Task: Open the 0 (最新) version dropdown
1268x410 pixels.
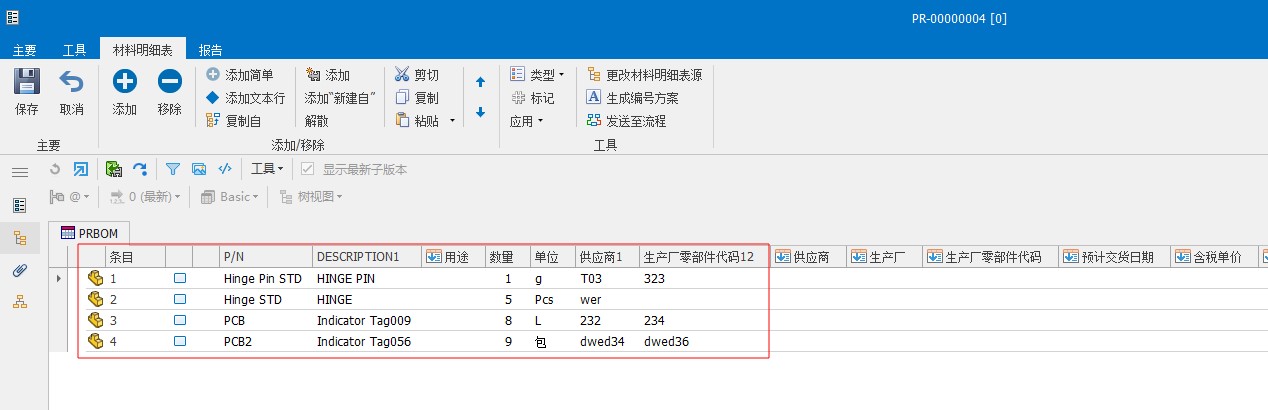Action: pos(146,197)
